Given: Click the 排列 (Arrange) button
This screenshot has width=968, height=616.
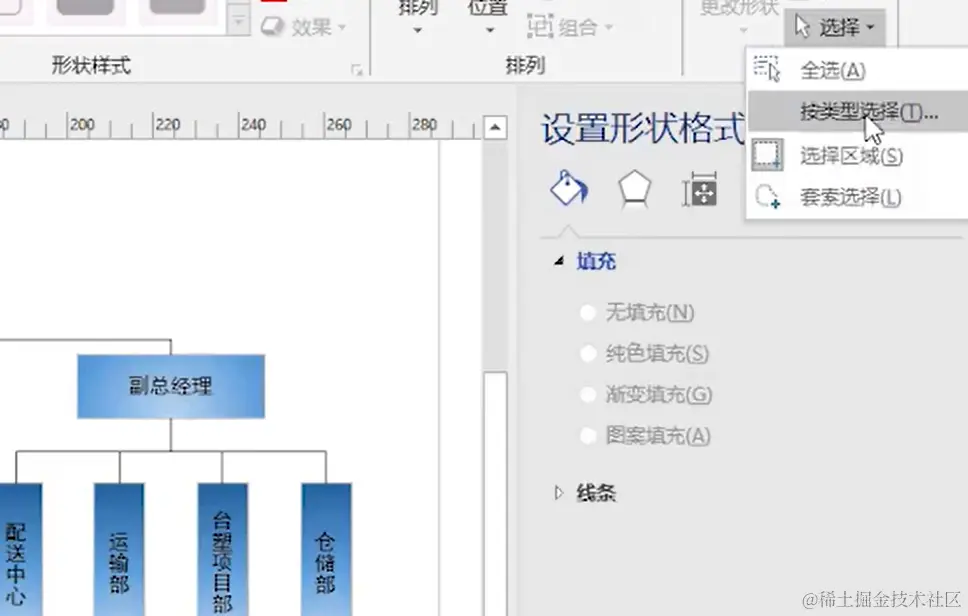Looking at the screenshot, I should pos(416,20).
